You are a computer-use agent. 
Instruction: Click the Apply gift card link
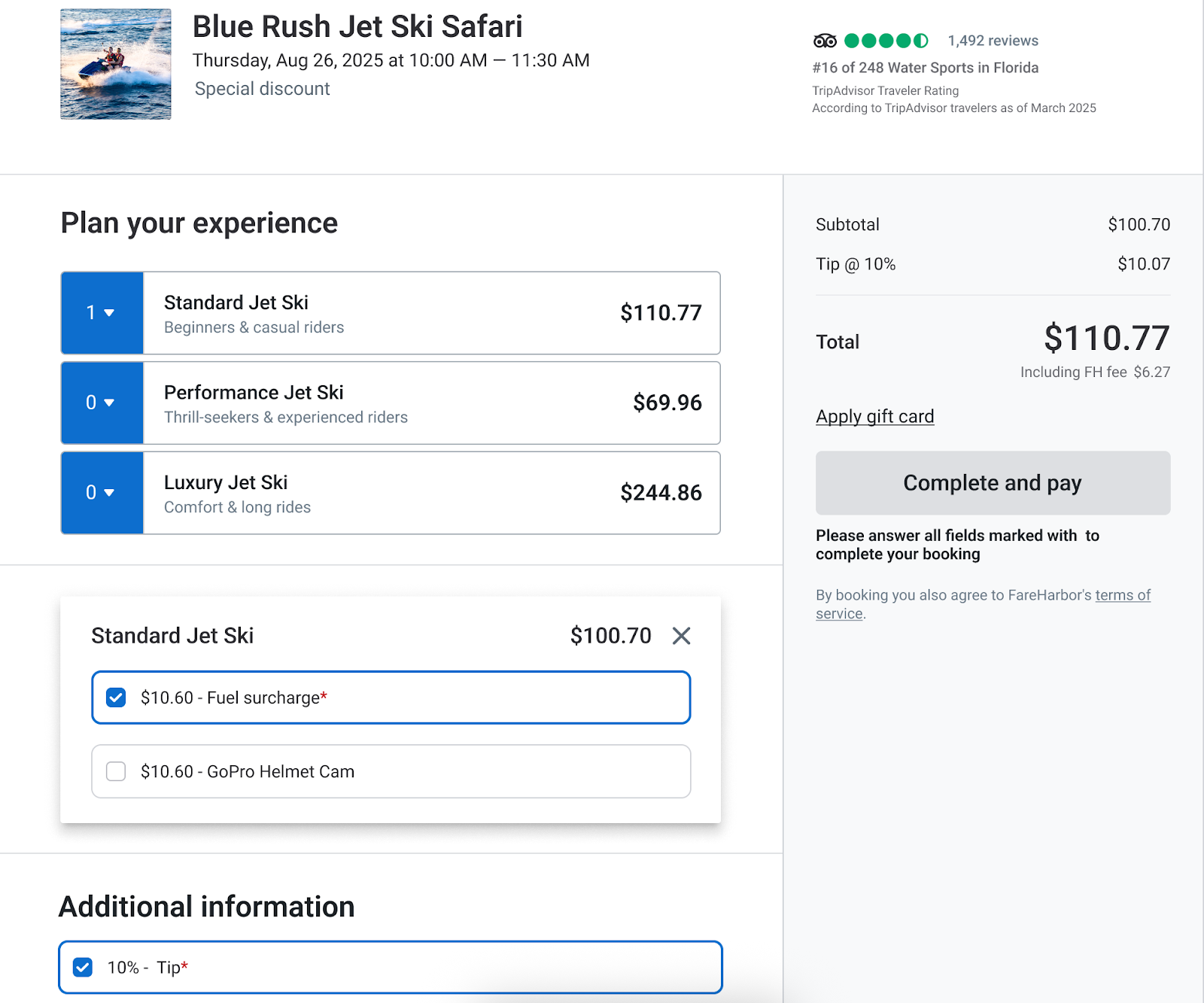[x=874, y=416]
